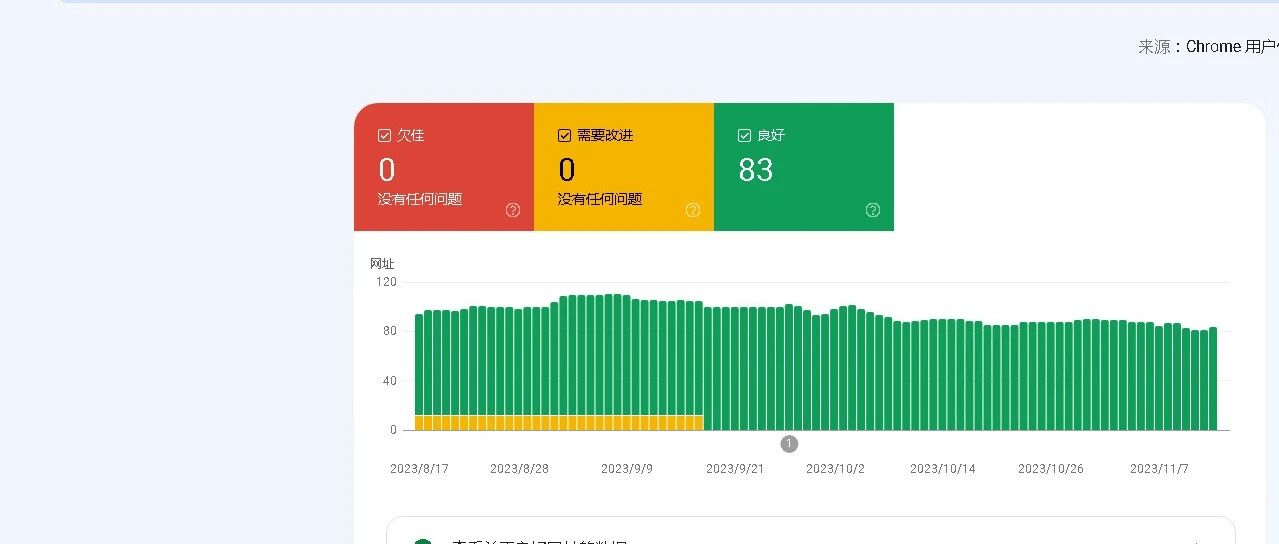Click the 没有任何问题 text under 欠佳
Viewport: 1279px width, 544px height.
tap(420, 199)
